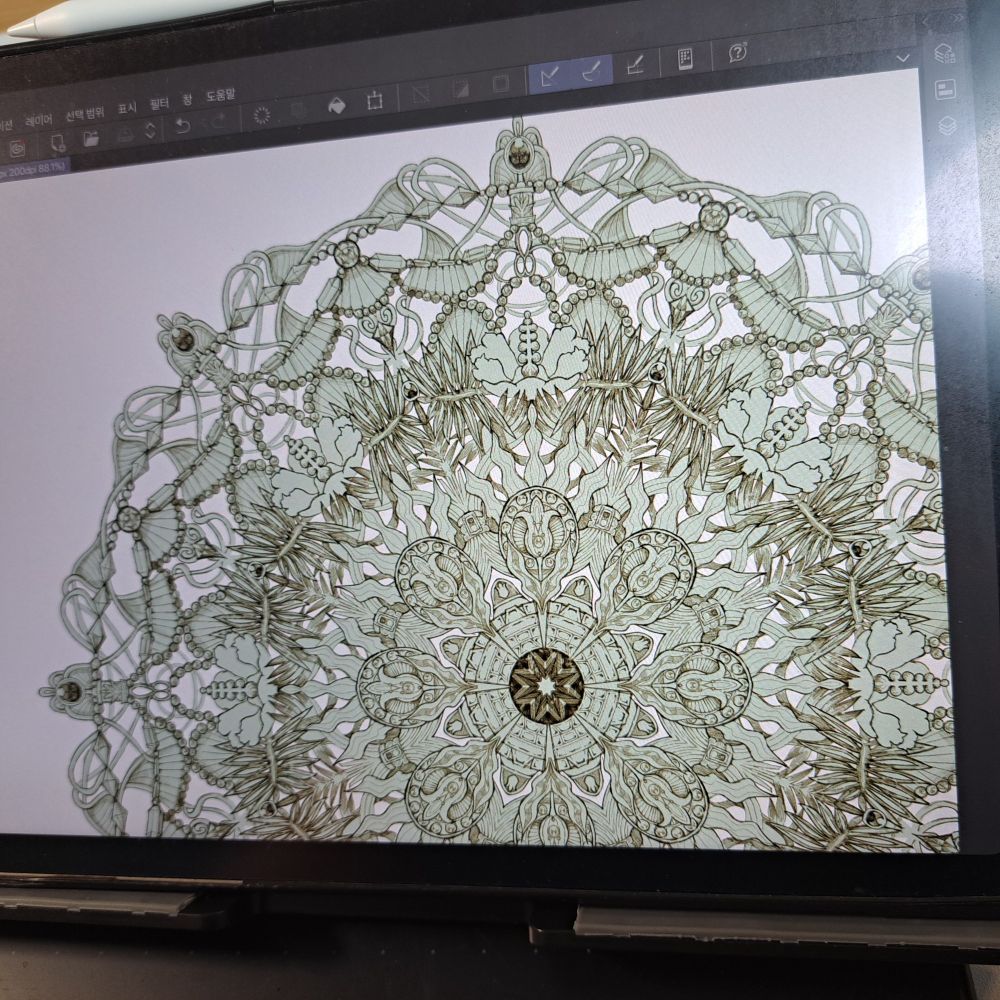Undo the last action
The image size is (1000, 1000).
coord(182,125)
